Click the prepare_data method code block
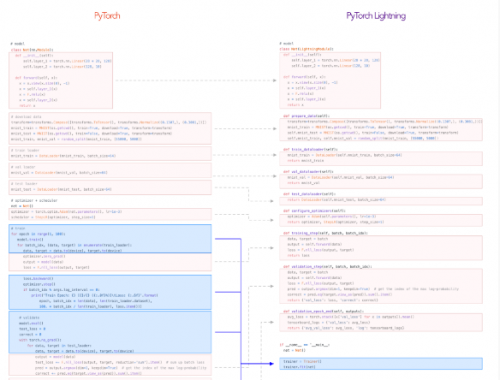 click(x=381, y=129)
